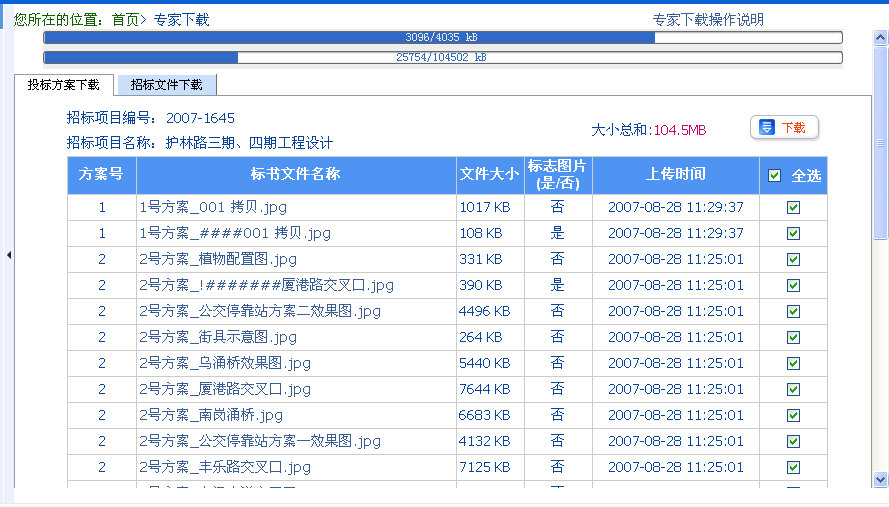Click the 标书文件名称 column header

296,175
